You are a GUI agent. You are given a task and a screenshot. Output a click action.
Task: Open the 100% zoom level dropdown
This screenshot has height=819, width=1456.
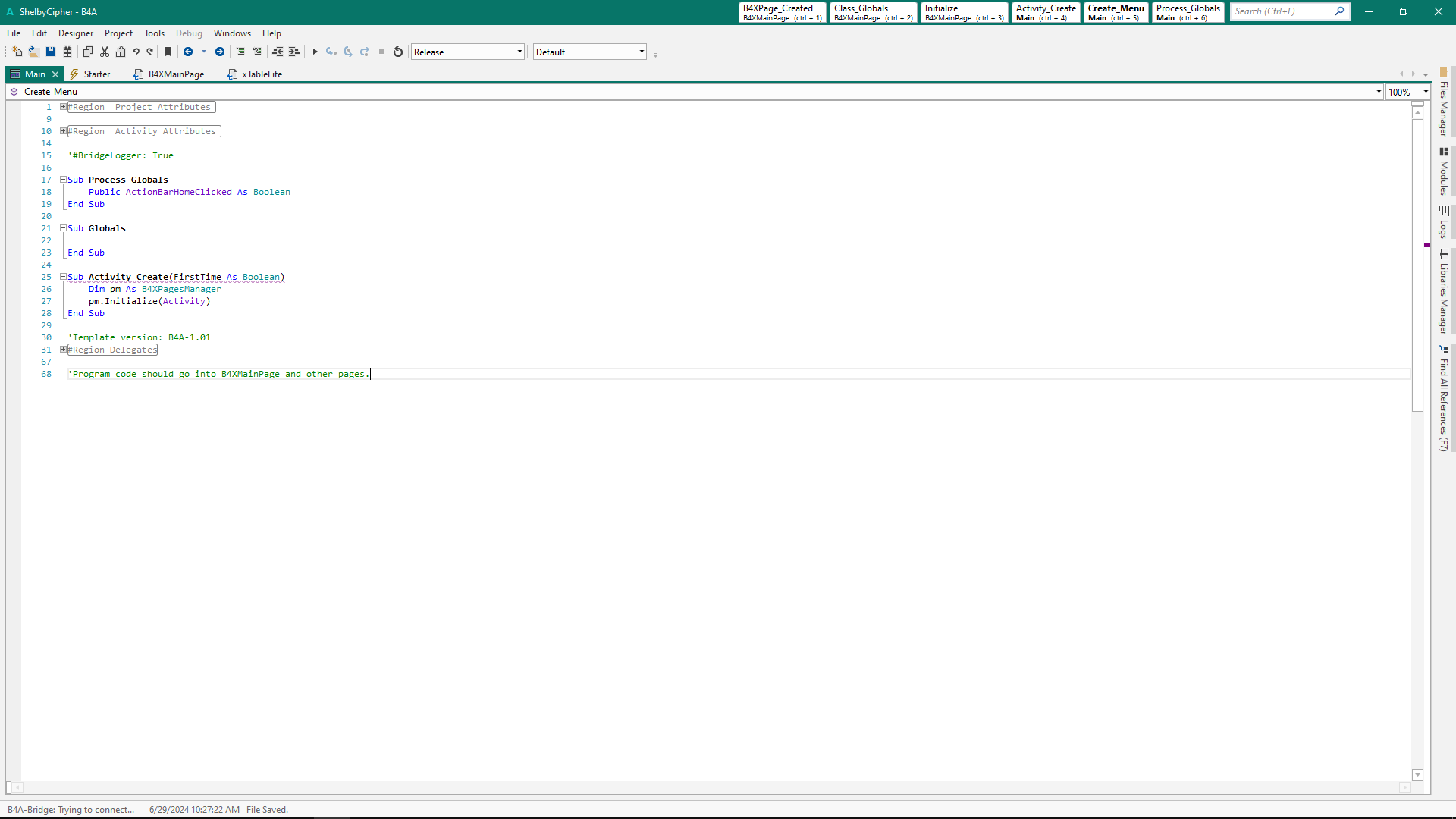pos(1426,92)
